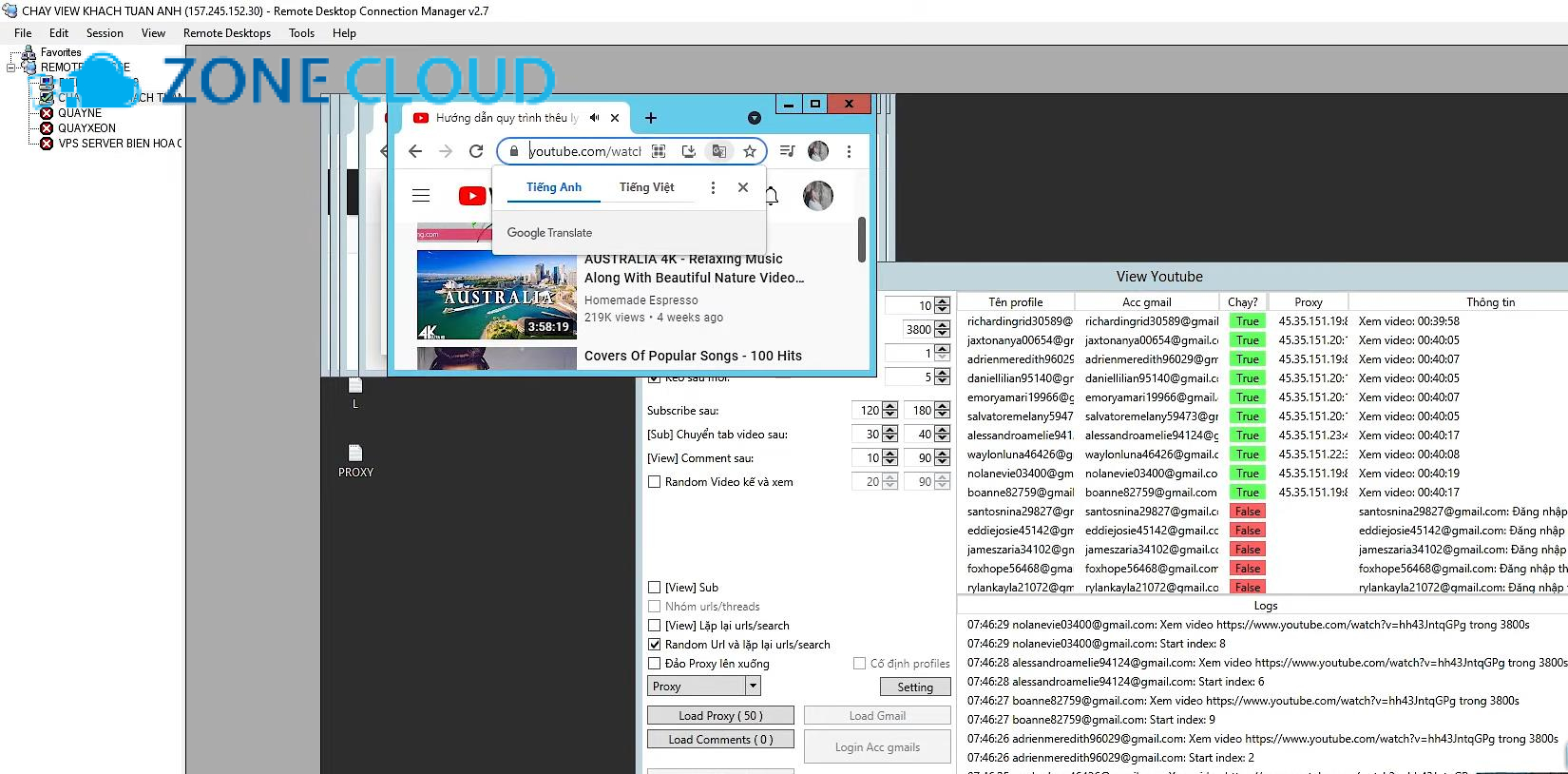Open the Tools menu
1568x774 pixels.
301,32
